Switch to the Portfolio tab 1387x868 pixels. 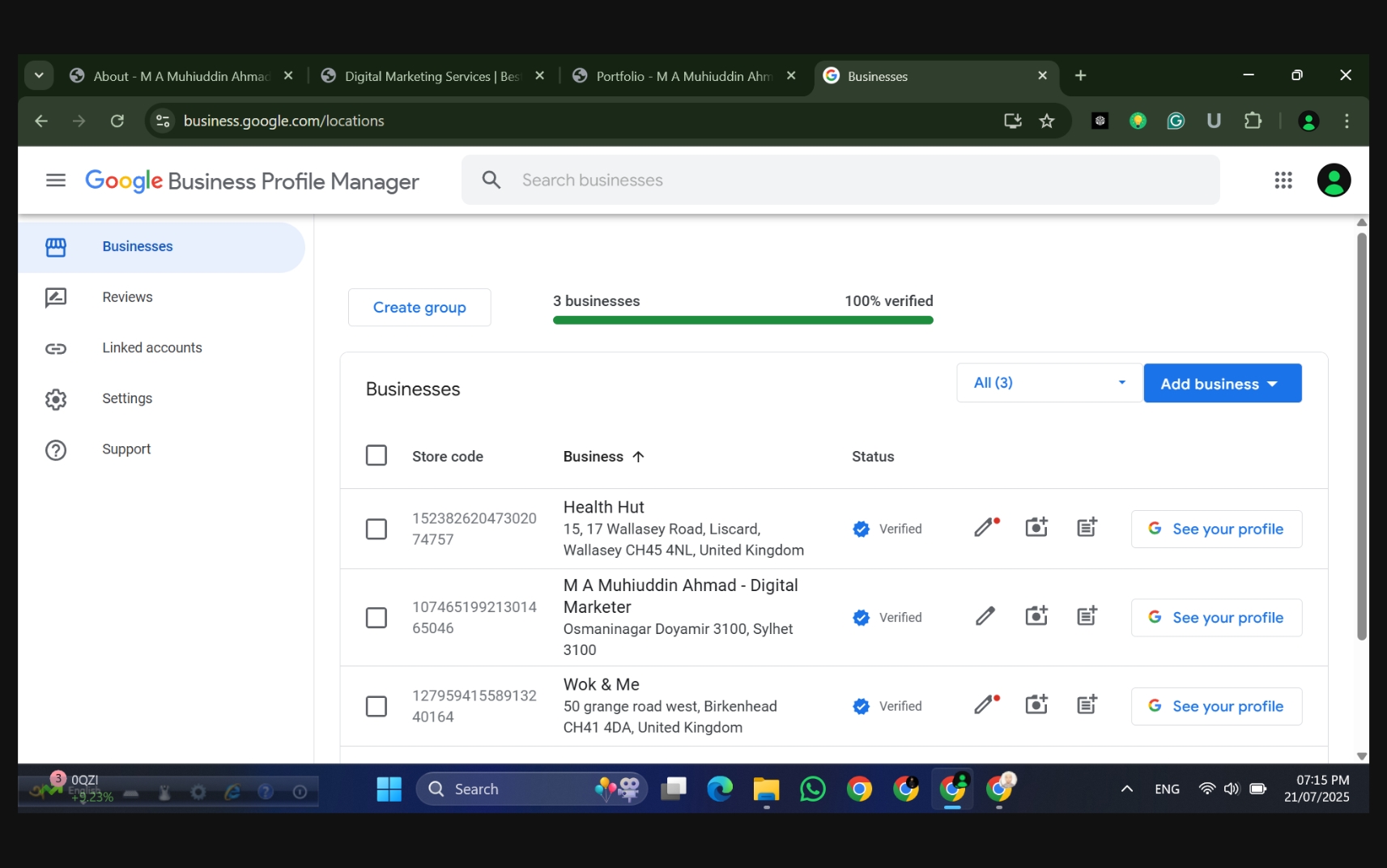coord(683,76)
